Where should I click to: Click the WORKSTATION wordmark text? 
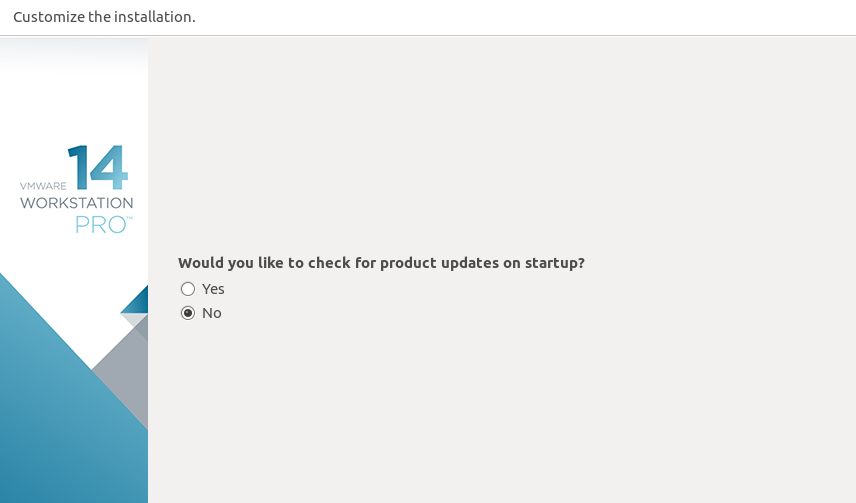tap(76, 203)
